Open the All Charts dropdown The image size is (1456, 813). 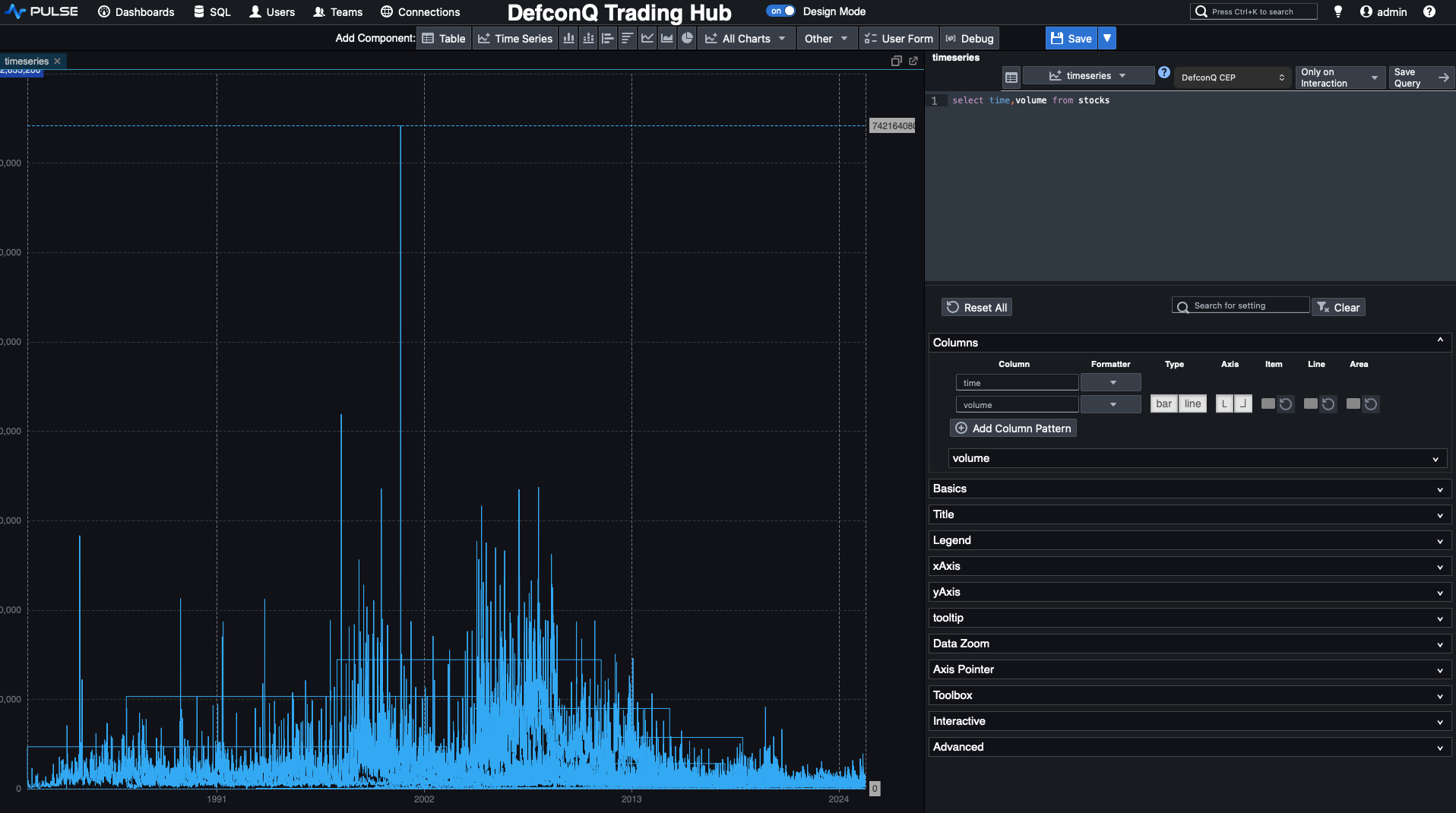coord(745,38)
